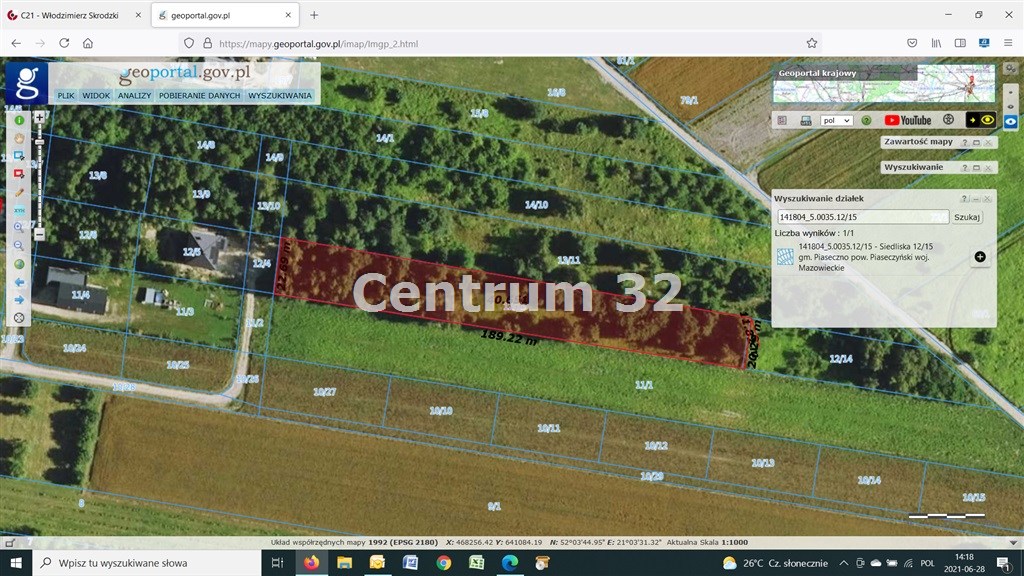The height and width of the screenshot is (576, 1024).
Task: Activate the XYH coordinates tool
Action: (x=18, y=210)
